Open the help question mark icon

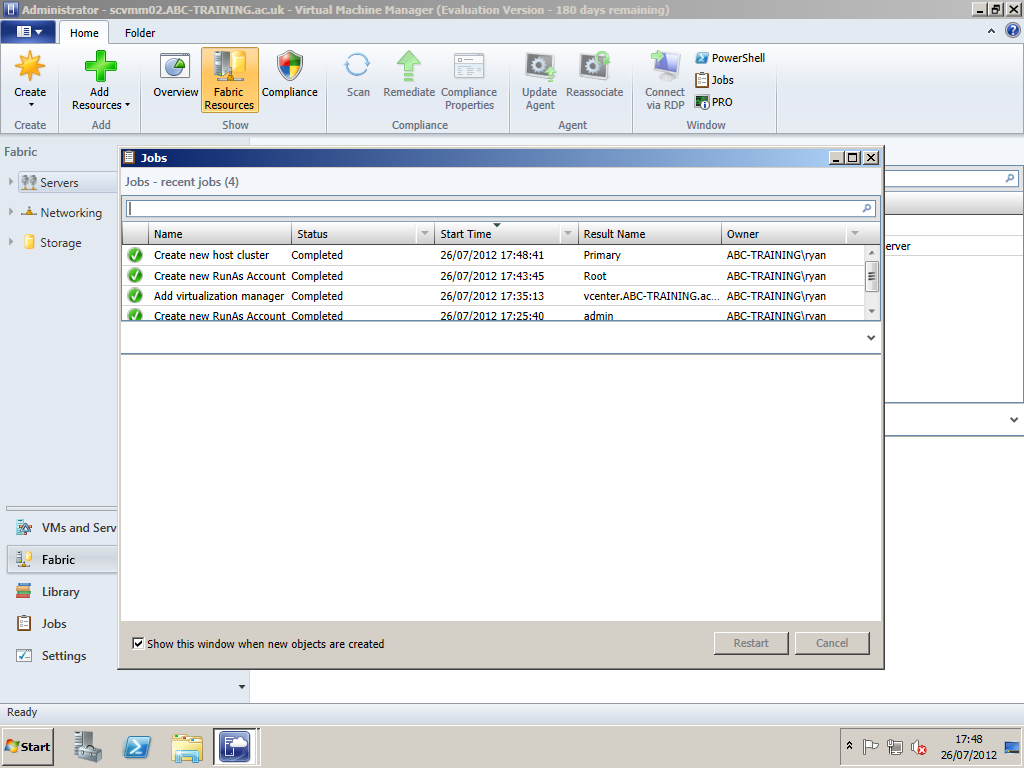click(x=1013, y=31)
